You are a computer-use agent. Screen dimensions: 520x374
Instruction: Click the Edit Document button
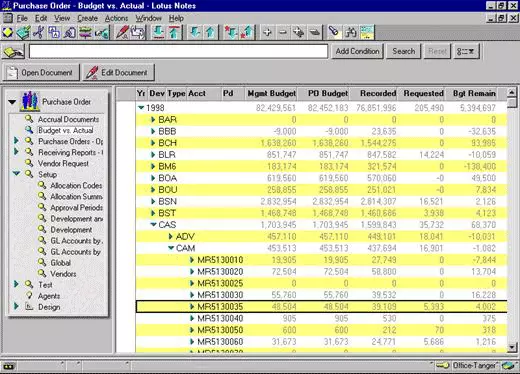[x=118, y=72]
